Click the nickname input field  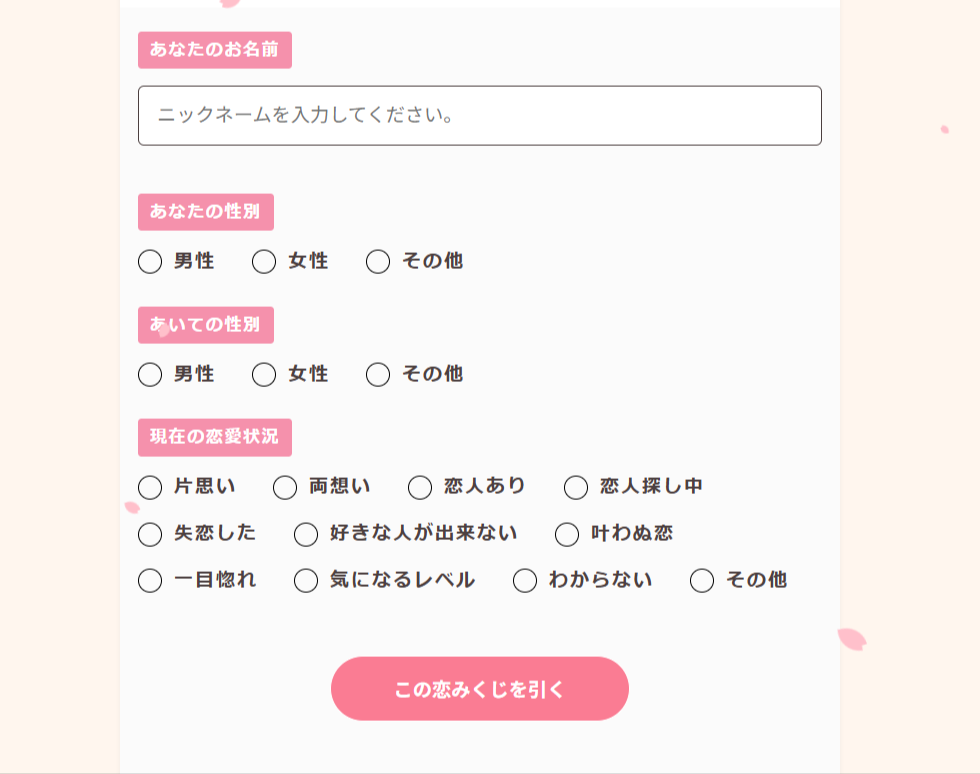[x=480, y=116]
